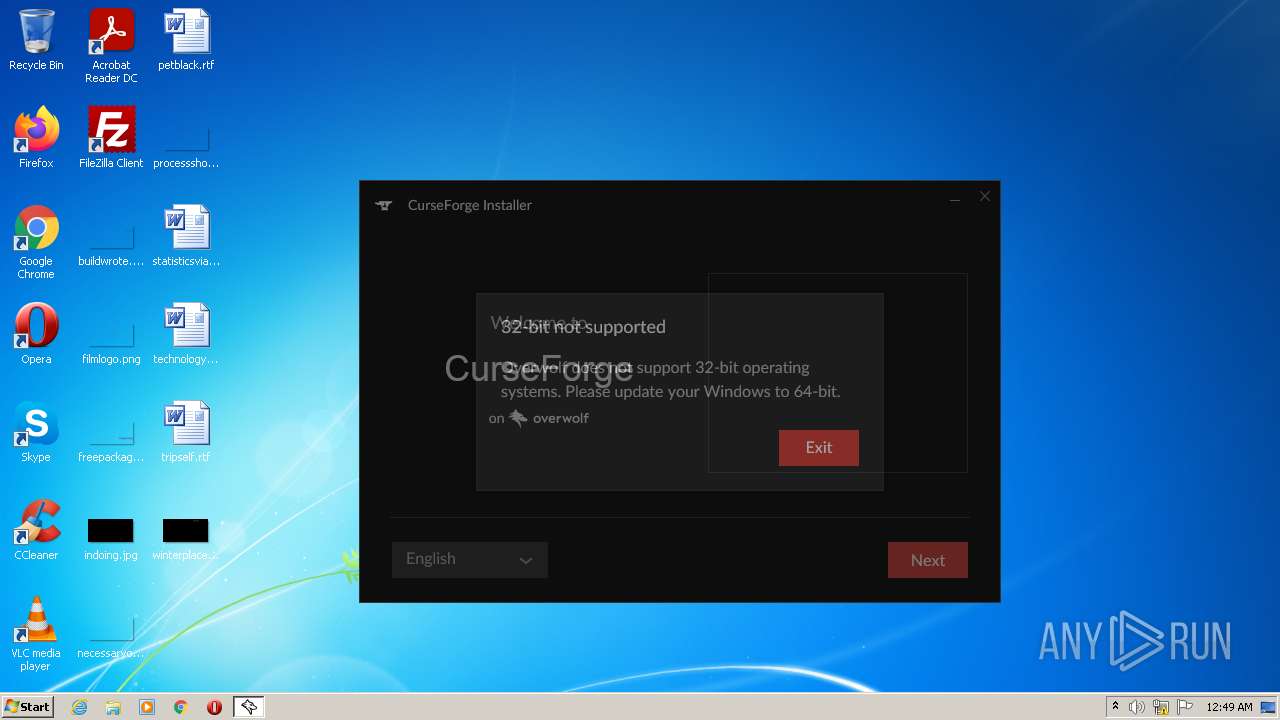Select the Acrobat Reader DC shortcut
Screen dimensions: 1280x720
[x=111, y=46]
